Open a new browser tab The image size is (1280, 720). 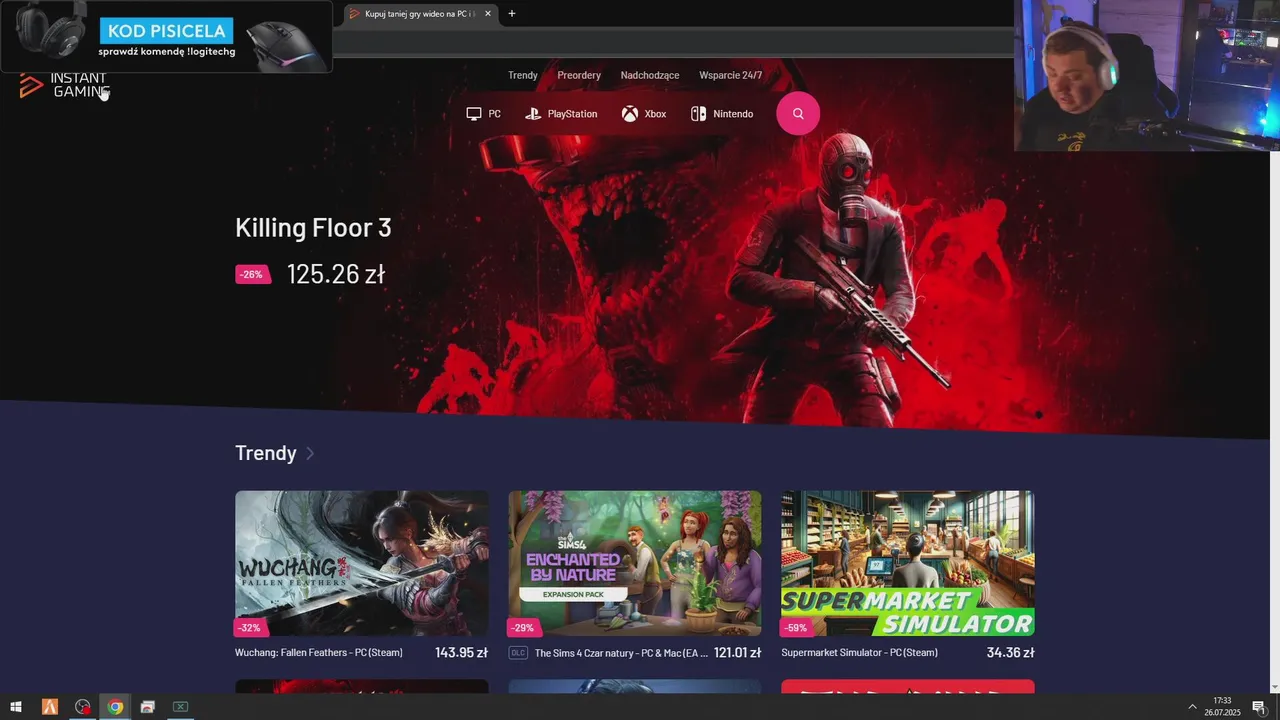(512, 14)
